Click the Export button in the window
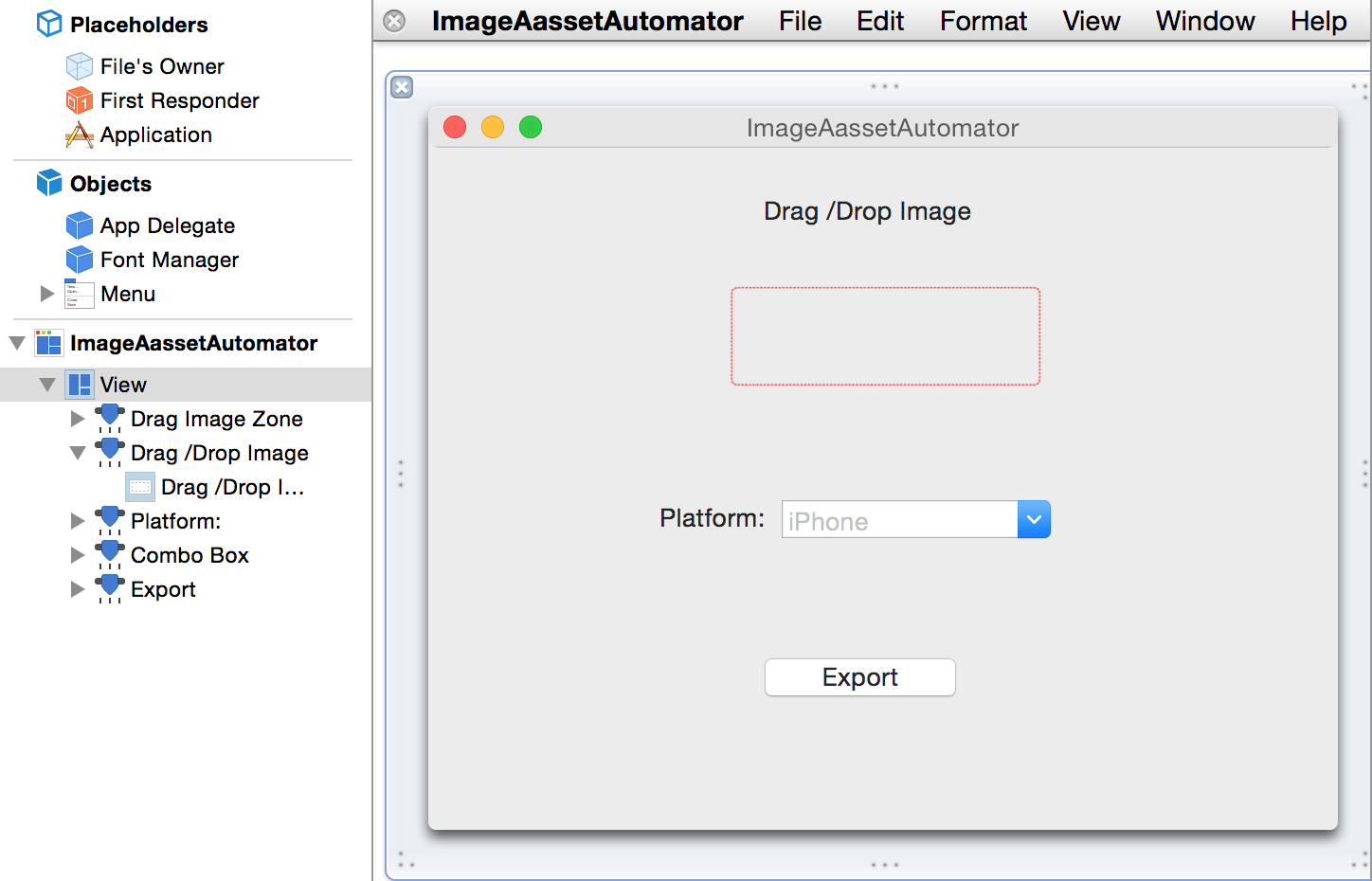 (859, 676)
